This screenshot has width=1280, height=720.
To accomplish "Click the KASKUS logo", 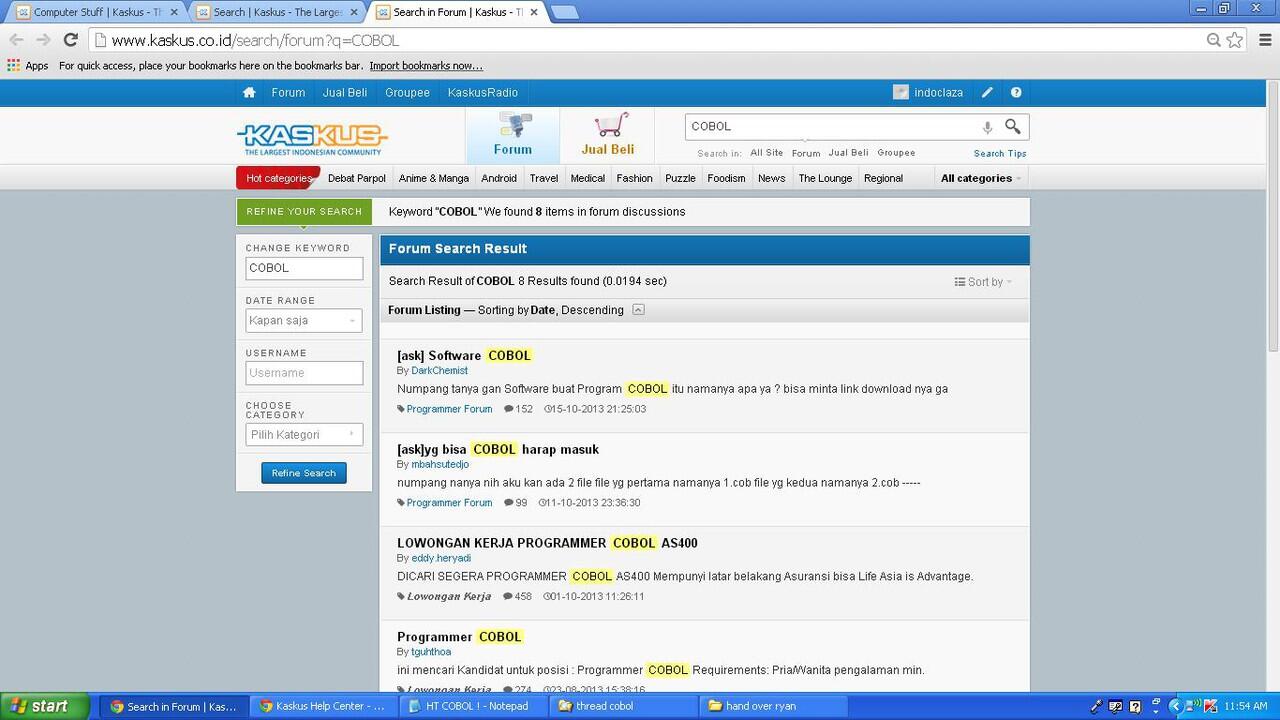I will coord(312,139).
